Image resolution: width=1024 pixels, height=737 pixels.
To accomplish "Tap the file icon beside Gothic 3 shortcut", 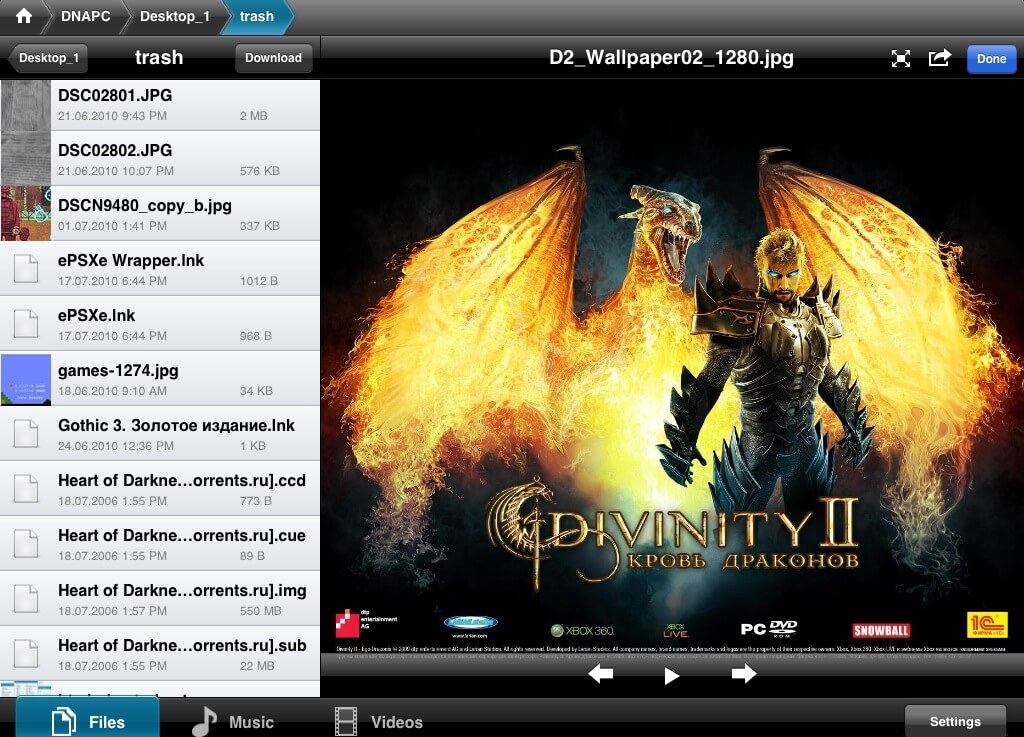I will click(x=26, y=433).
